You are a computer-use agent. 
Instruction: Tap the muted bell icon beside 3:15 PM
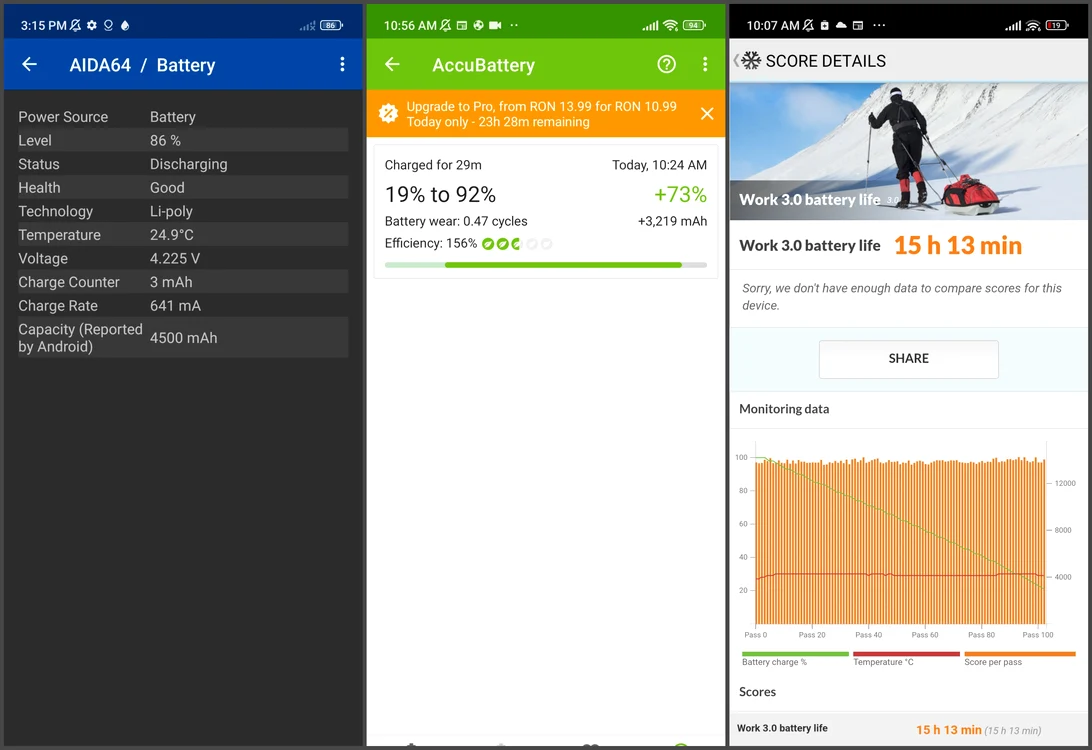click(75, 25)
